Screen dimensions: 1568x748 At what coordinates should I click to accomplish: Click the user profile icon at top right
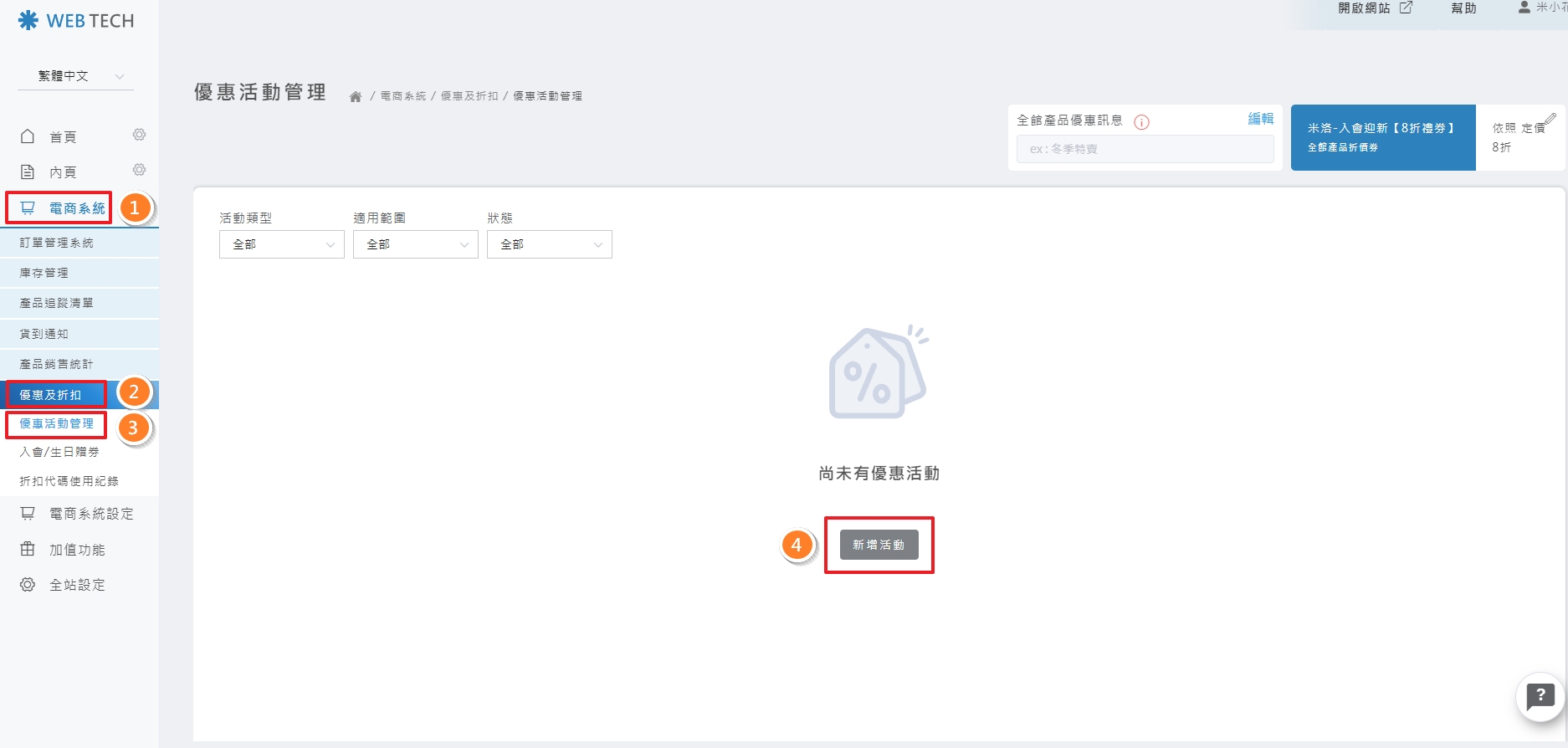1524,8
